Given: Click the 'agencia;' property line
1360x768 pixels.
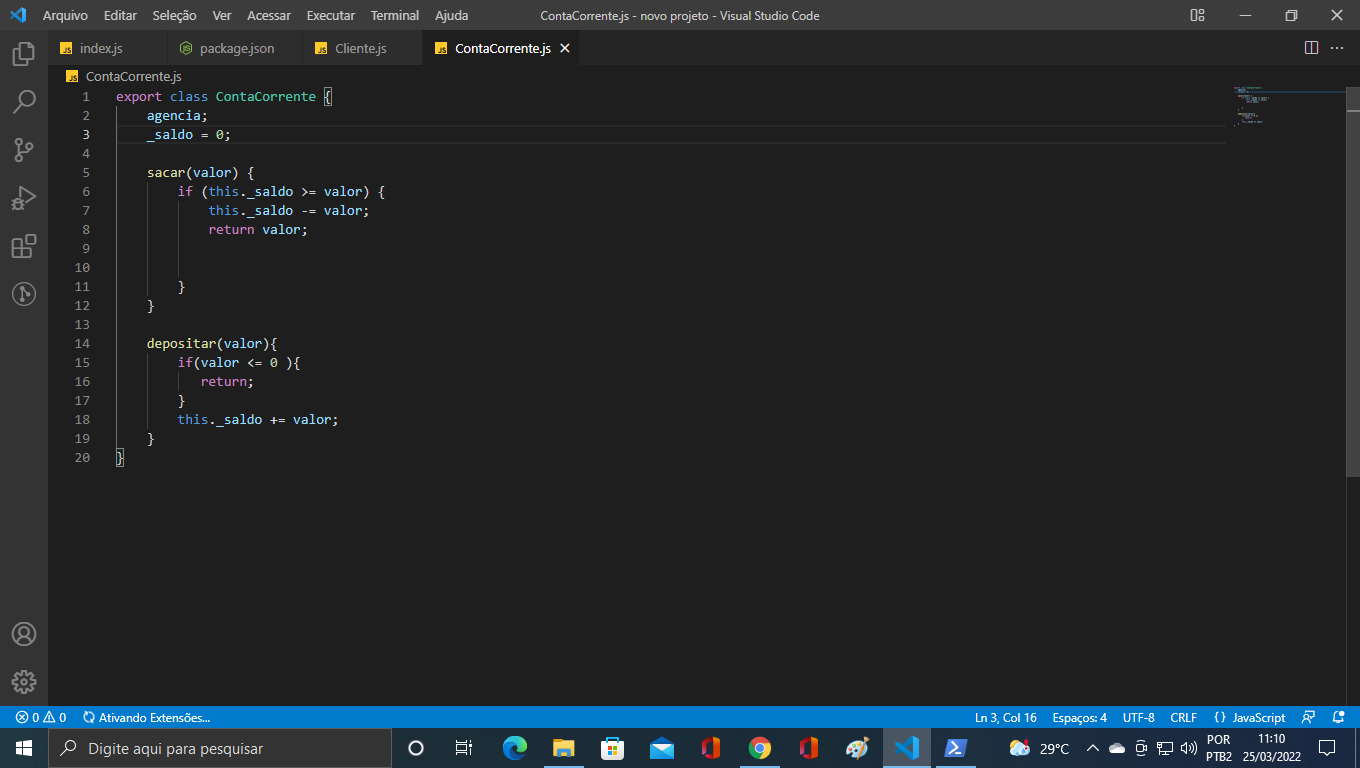Looking at the screenshot, I should coord(177,115).
